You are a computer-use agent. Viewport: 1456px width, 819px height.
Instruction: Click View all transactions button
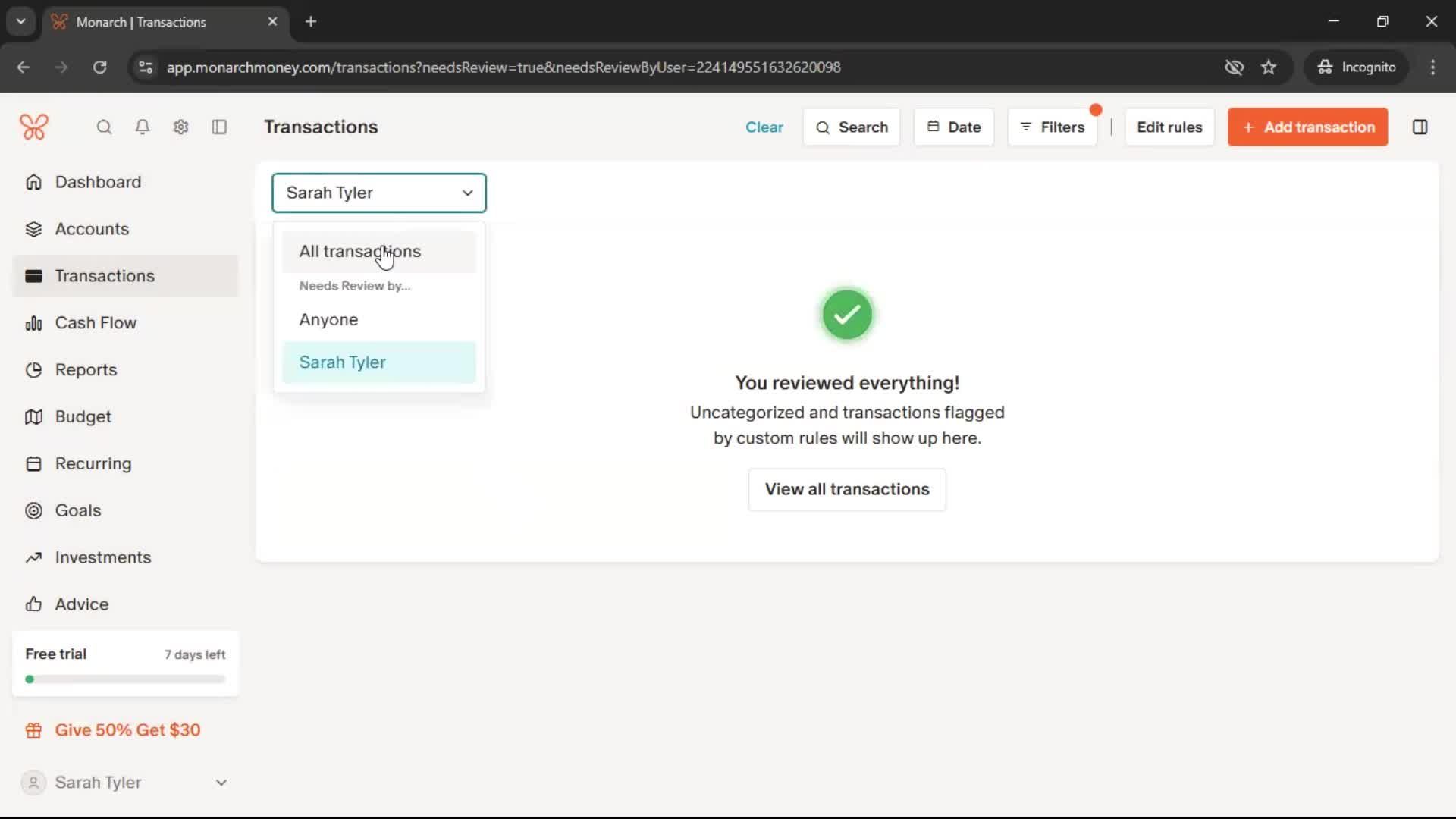pos(846,489)
